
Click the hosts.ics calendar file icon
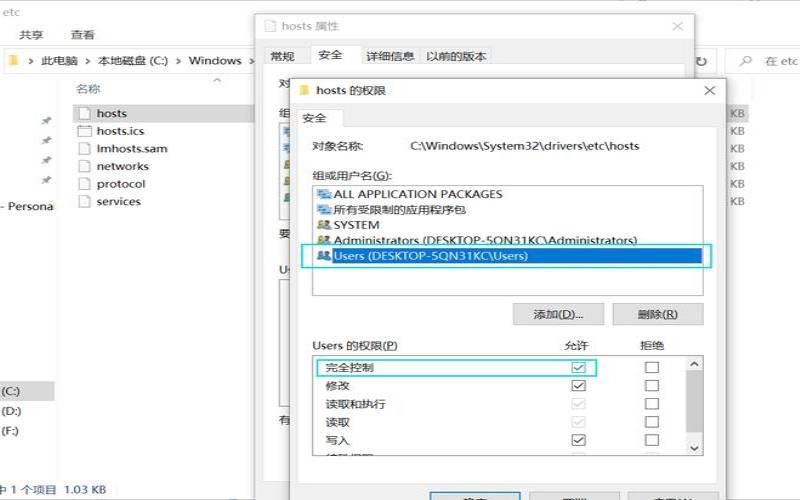[x=85, y=131]
